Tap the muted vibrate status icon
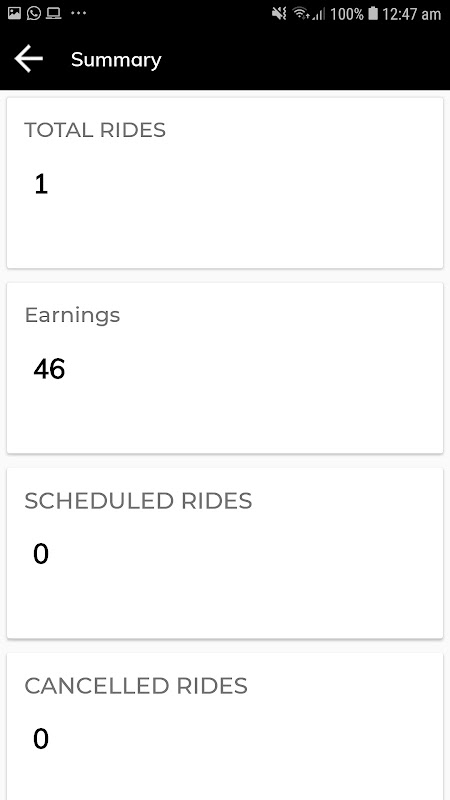Viewport: 450px width, 800px height. 279,14
